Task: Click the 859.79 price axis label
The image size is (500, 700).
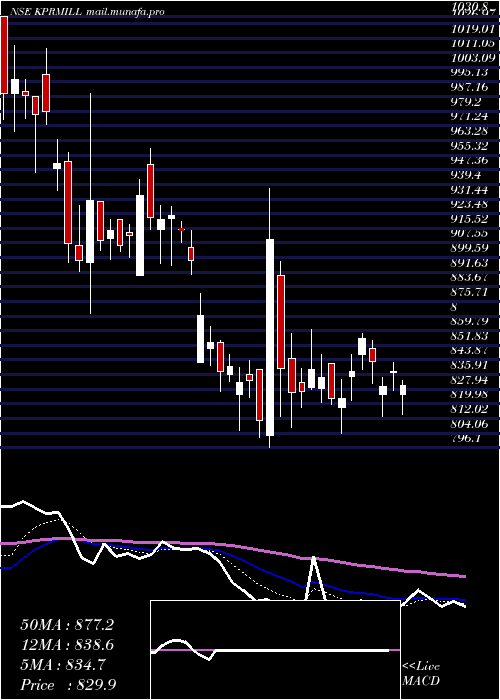Action: (x=470, y=321)
